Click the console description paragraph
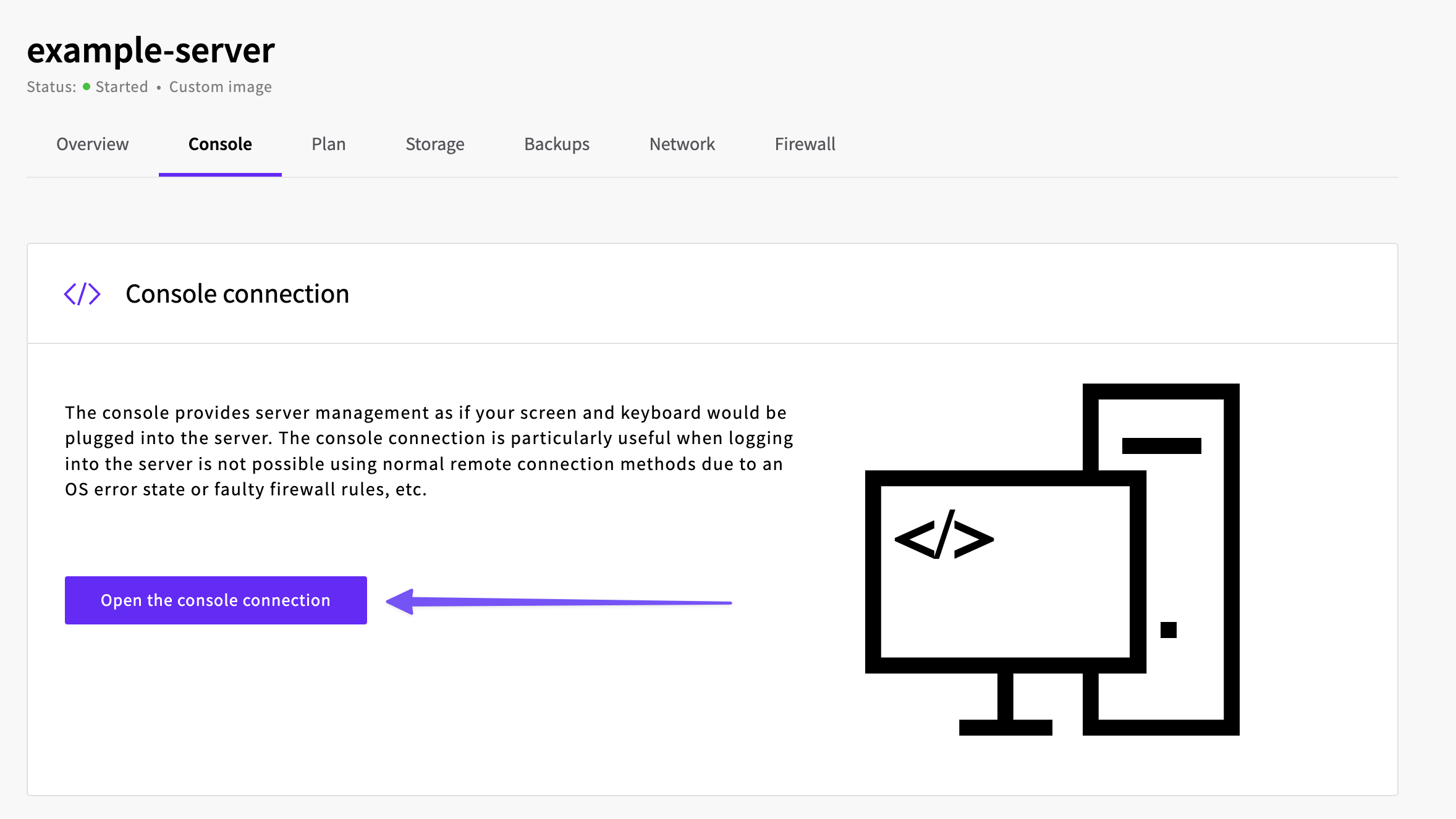The width and height of the screenshot is (1456, 819). point(429,451)
